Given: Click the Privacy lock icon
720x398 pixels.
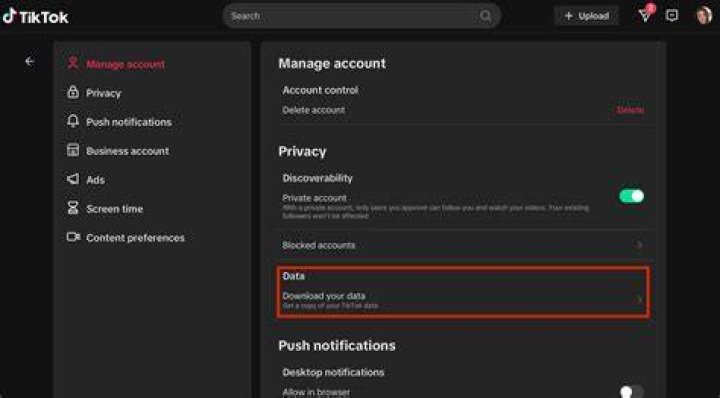Looking at the screenshot, I should [73, 92].
